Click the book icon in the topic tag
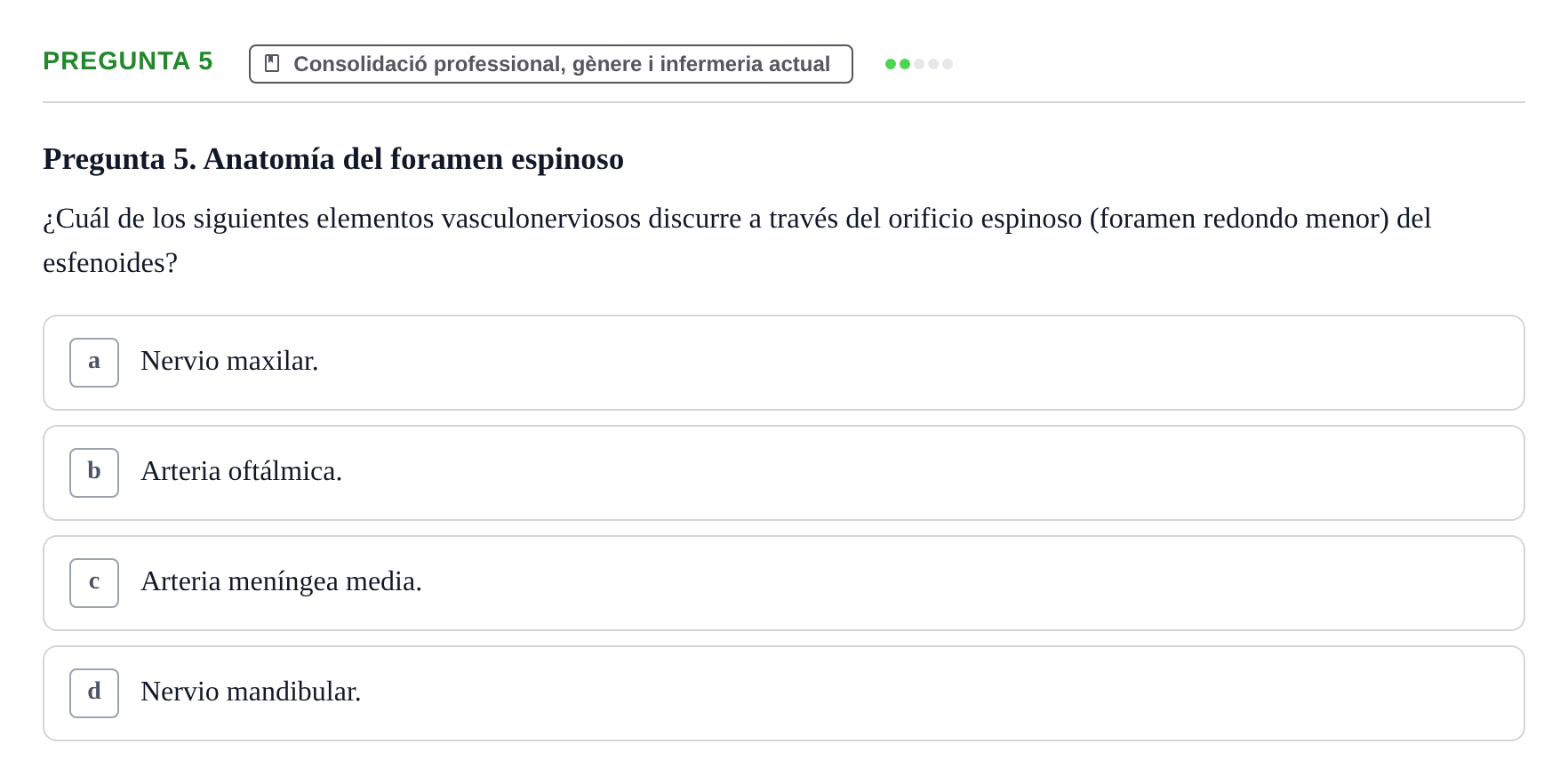 (272, 64)
